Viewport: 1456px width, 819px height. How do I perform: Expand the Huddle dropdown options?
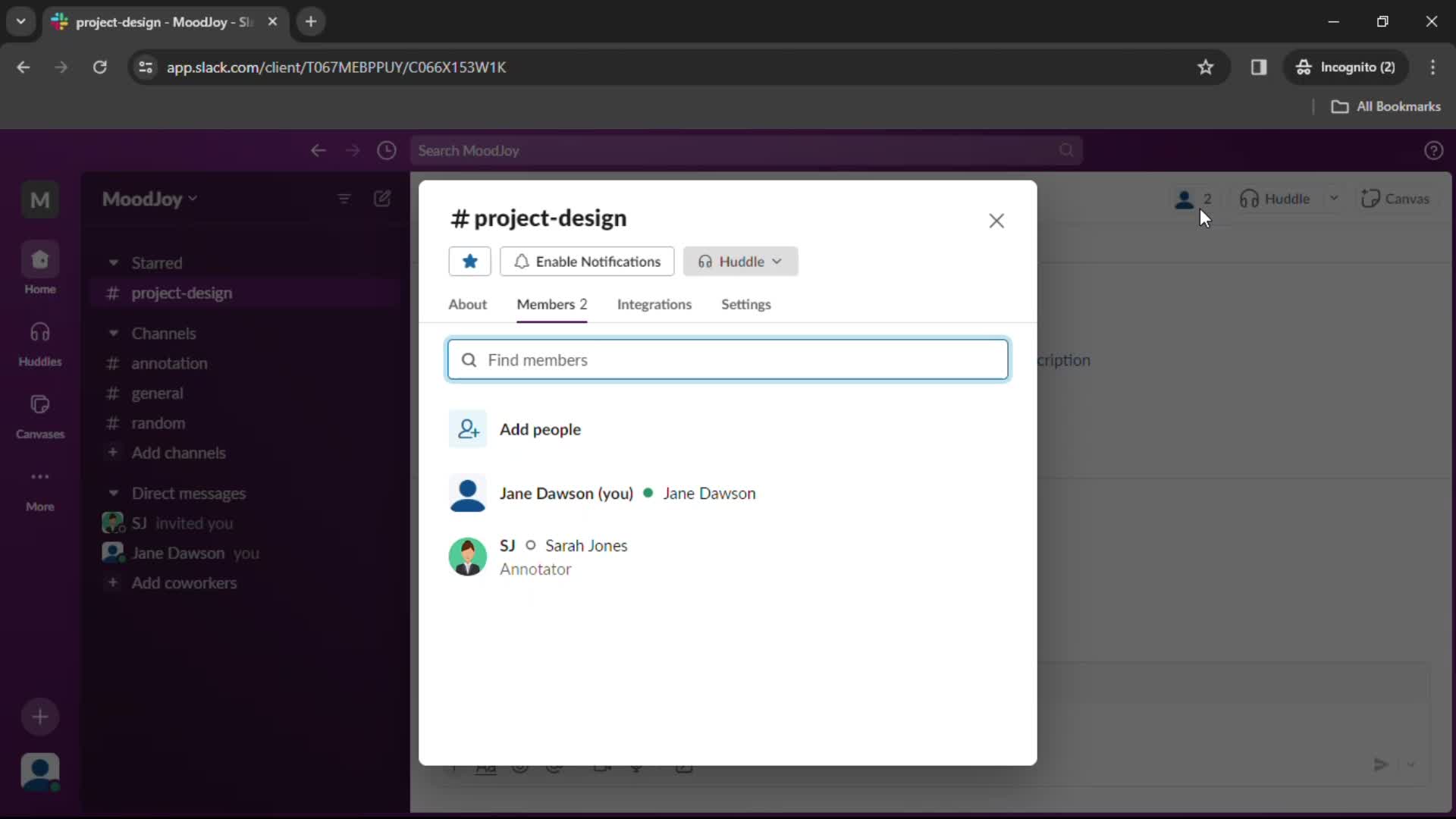coord(779,261)
